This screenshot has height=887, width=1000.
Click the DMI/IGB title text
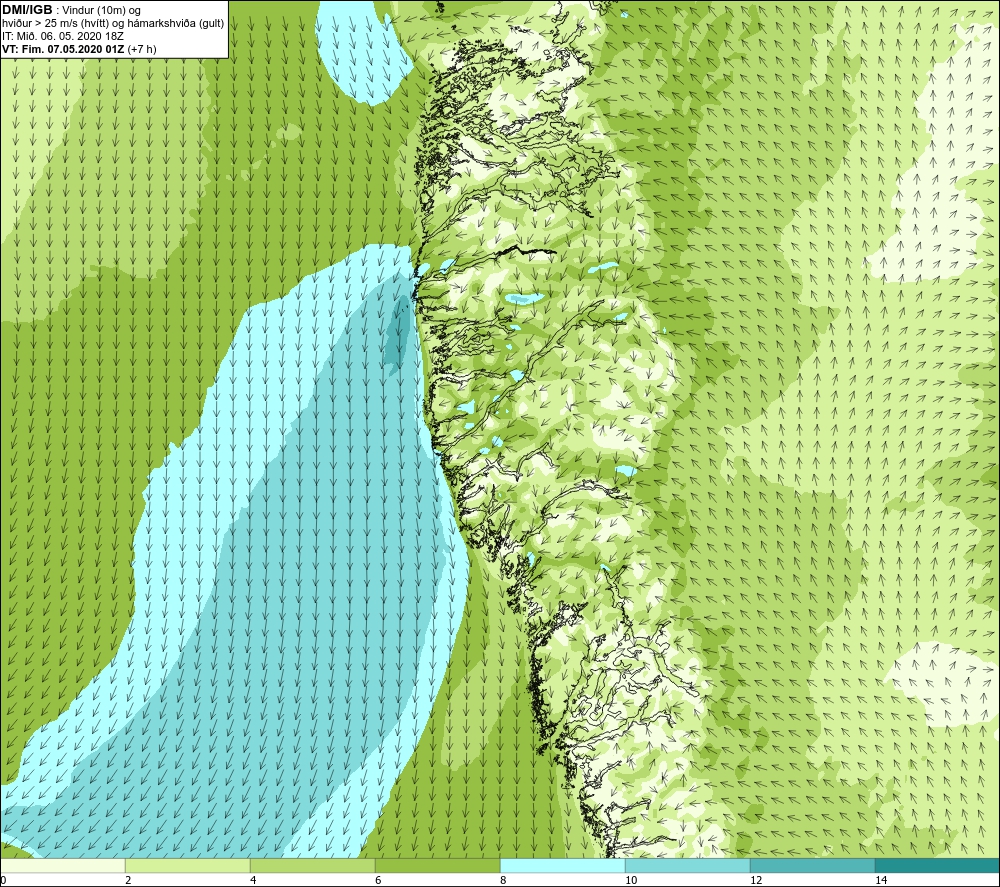pyautogui.click(x=27, y=10)
